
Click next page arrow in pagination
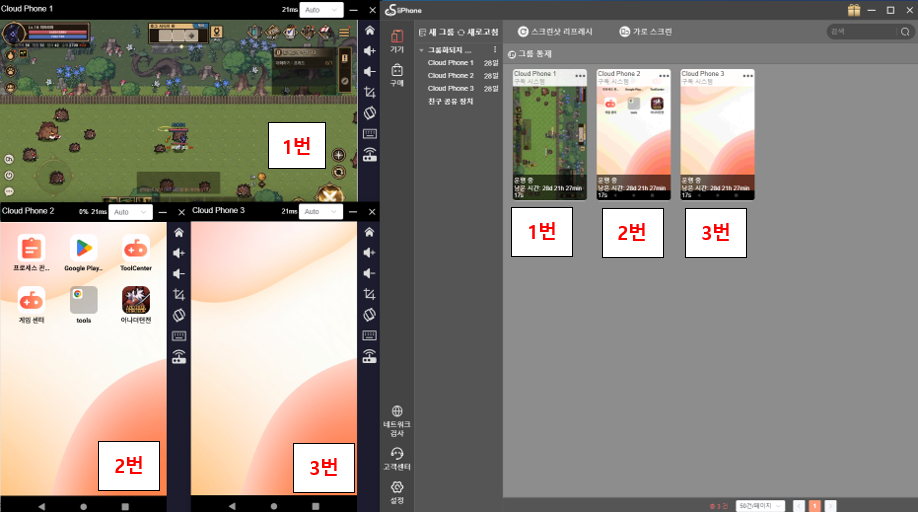click(830, 506)
